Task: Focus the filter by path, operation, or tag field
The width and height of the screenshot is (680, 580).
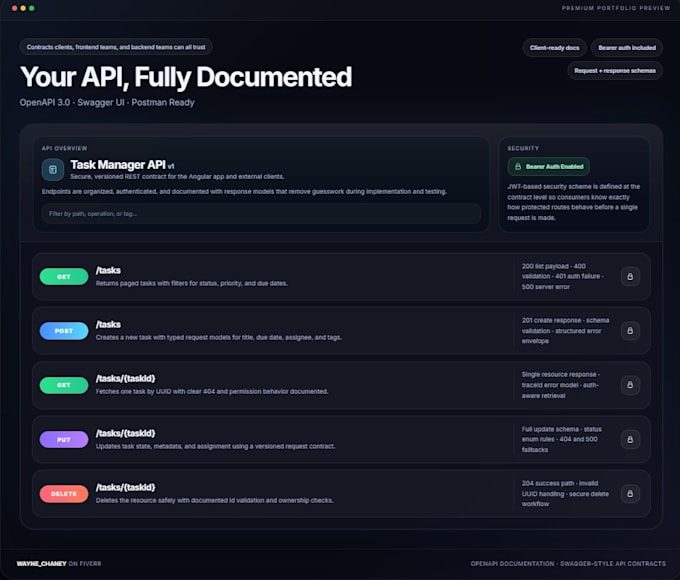Action: coord(261,213)
